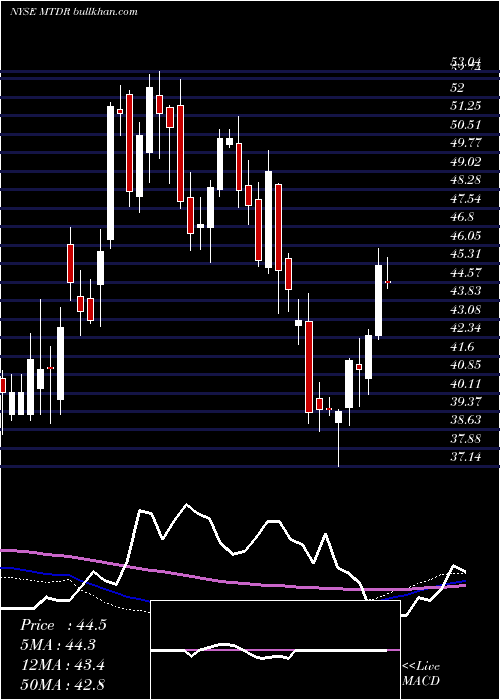
Task: Click the 51.25 price axis label
Action: (x=466, y=106)
